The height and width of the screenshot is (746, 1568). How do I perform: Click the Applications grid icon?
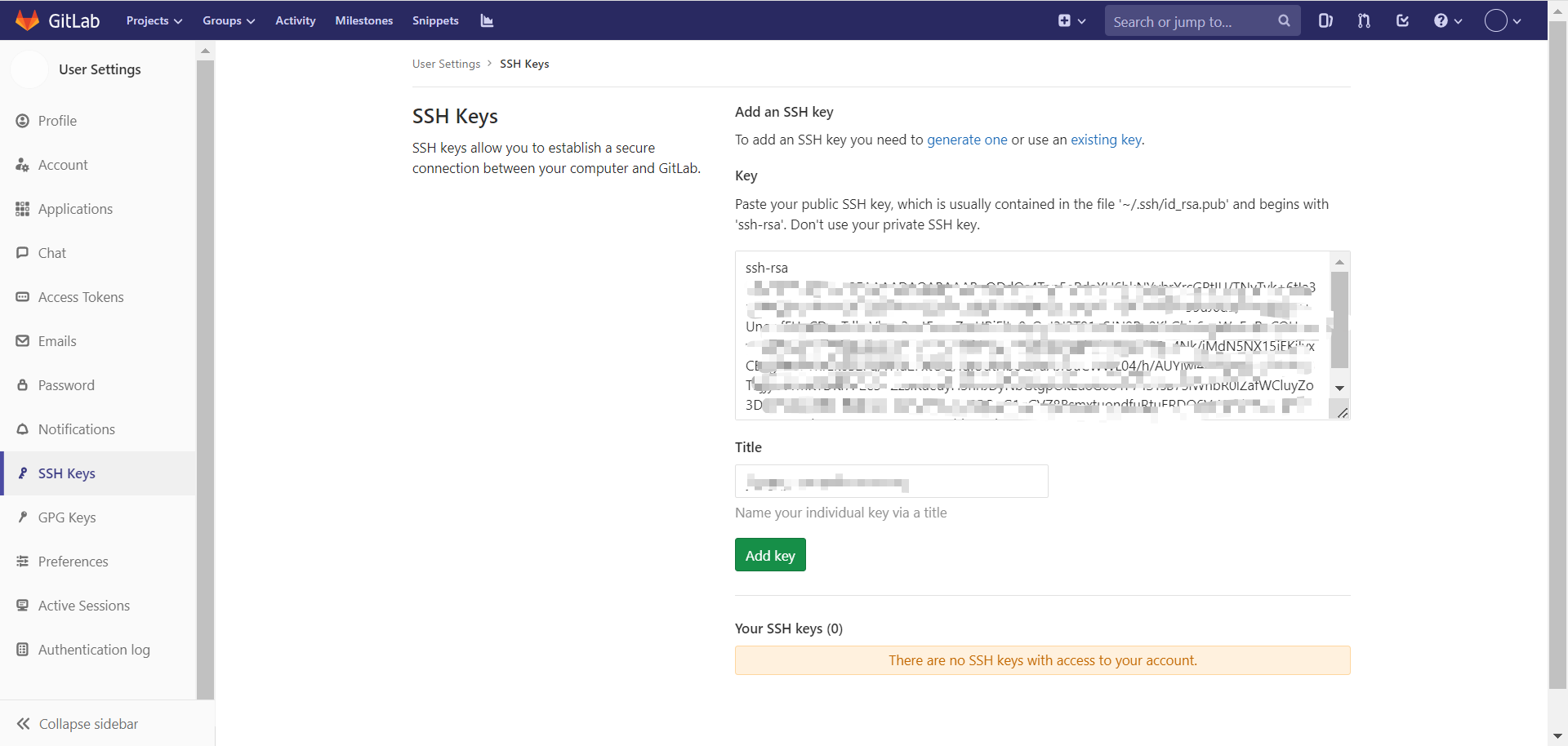coord(23,209)
